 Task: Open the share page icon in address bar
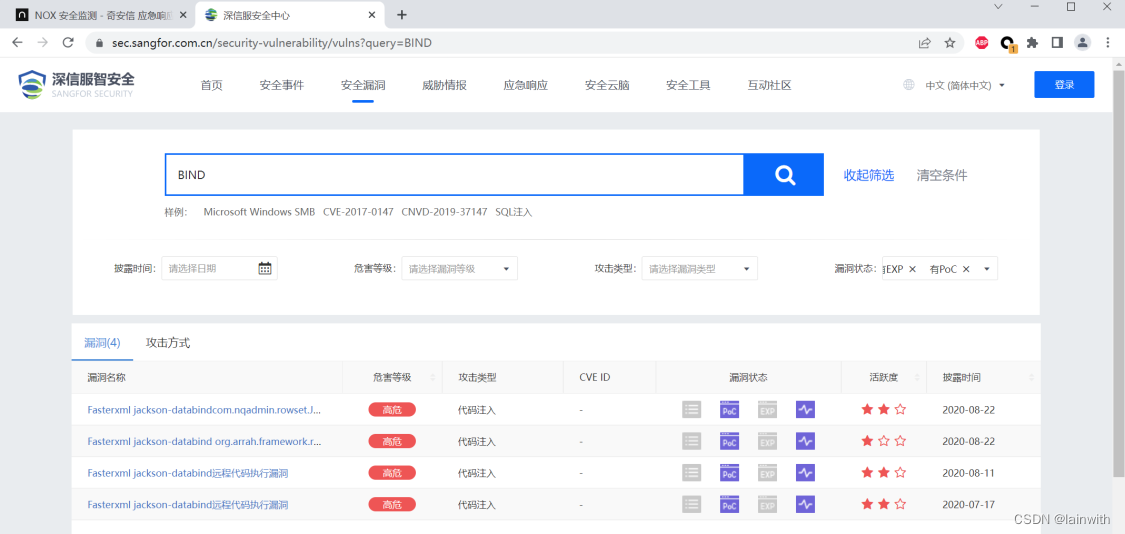(x=925, y=43)
